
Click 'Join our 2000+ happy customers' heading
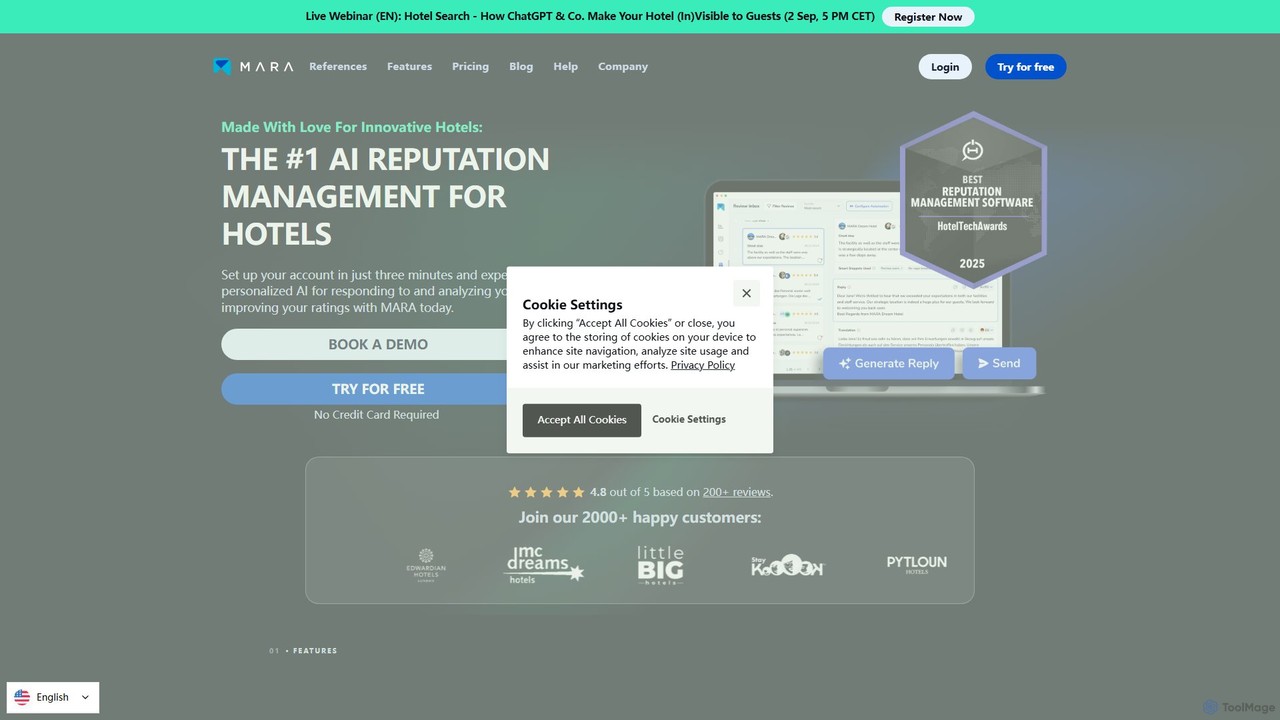coord(640,517)
